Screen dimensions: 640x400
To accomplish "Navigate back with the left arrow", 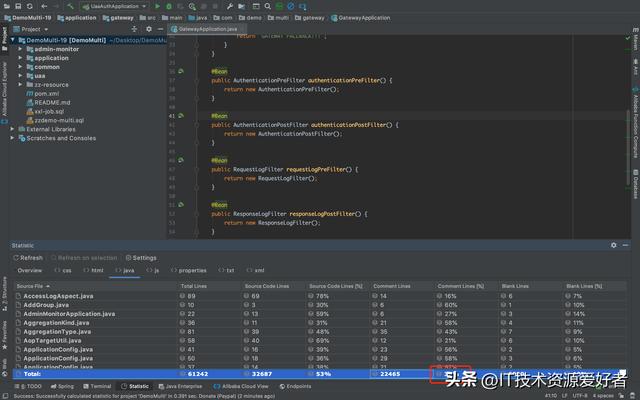I will [44, 6].
